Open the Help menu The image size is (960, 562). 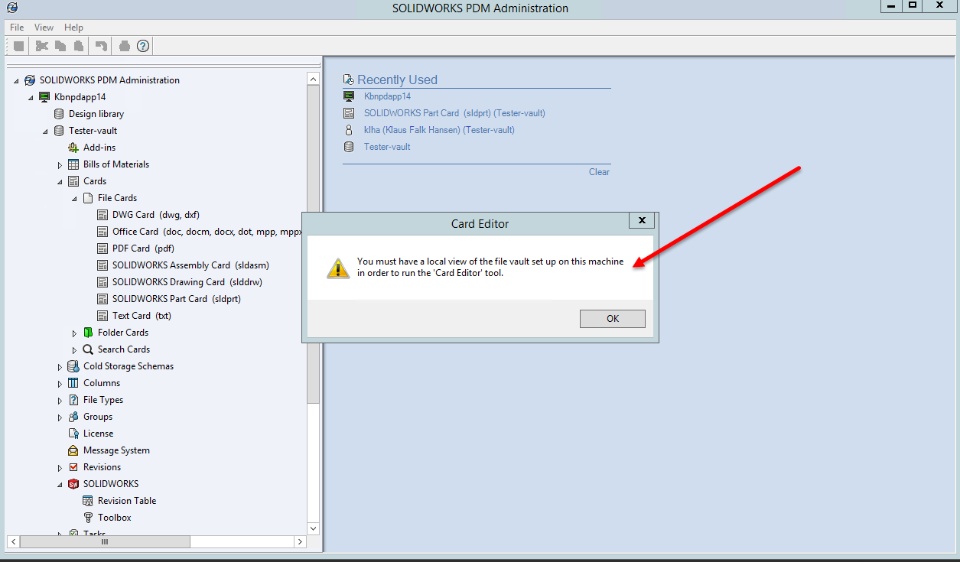73,28
